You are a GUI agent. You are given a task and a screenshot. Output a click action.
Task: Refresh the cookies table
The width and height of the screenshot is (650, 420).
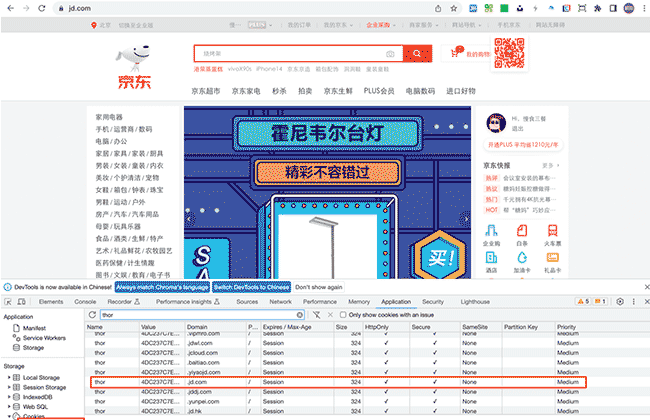tap(92, 315)
